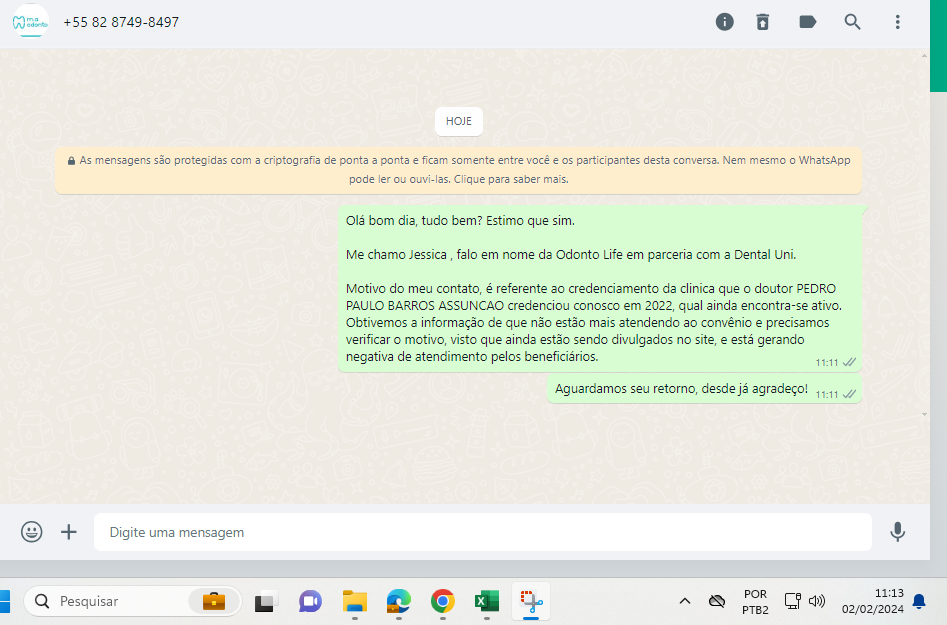Open the chat/video app on taskbar
947x625 pixels.
(x=310, y=601)
